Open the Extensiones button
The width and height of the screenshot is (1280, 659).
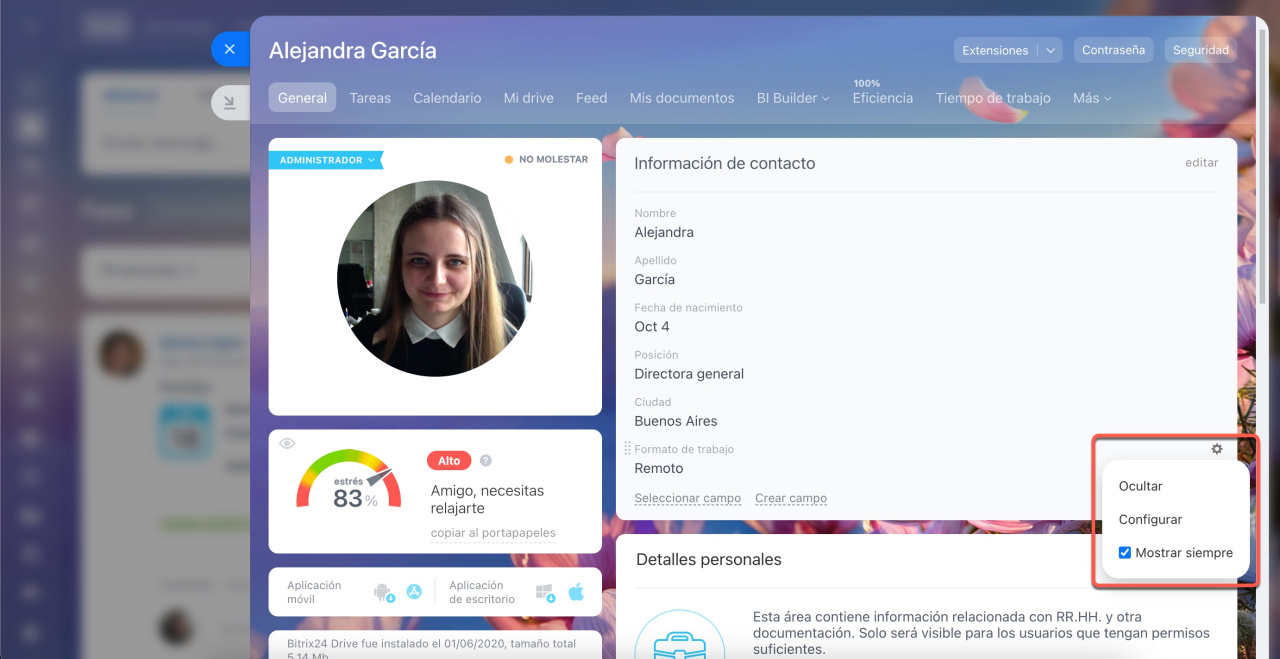[x=995, y=50]
